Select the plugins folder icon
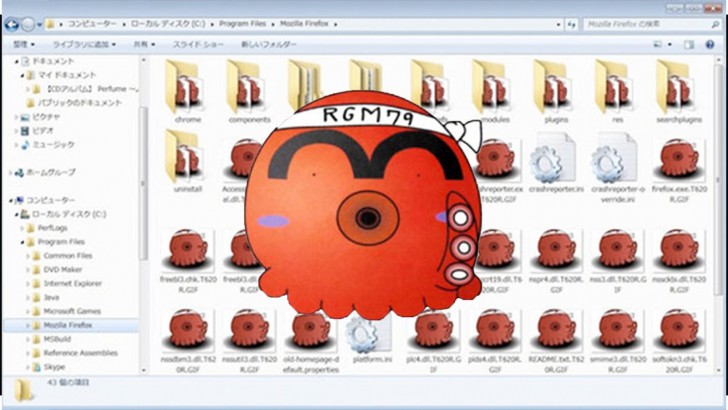The width and height of the screenshot is (728, 410). pyautogui.click(x=553, y=86)
